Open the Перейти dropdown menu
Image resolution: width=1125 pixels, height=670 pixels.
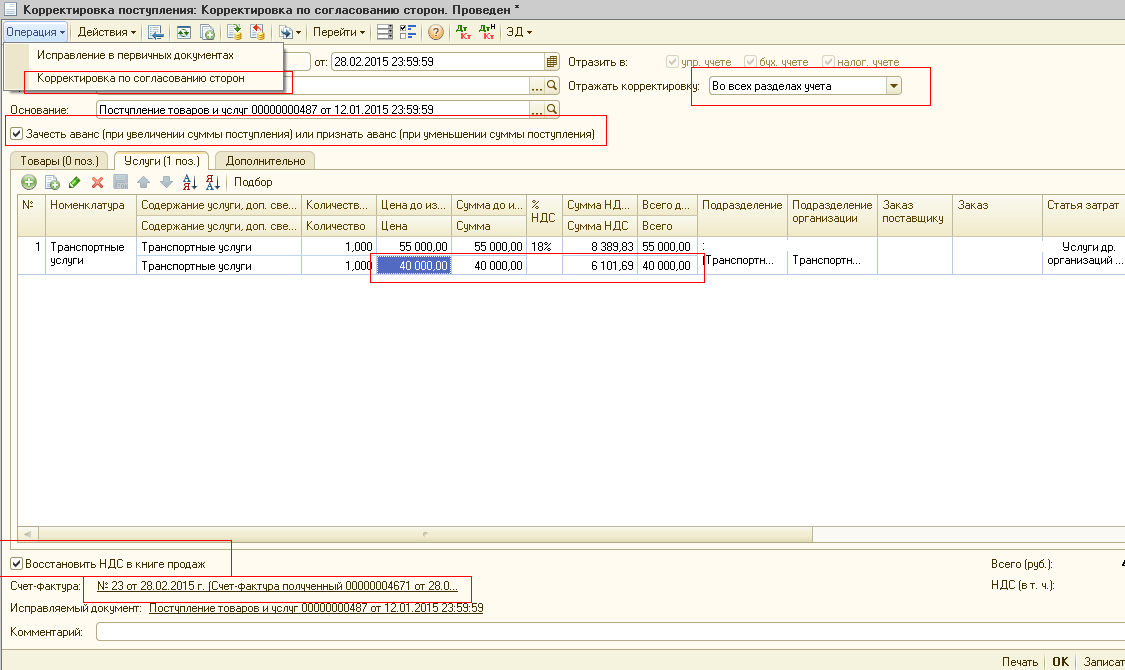click(339, 32)
